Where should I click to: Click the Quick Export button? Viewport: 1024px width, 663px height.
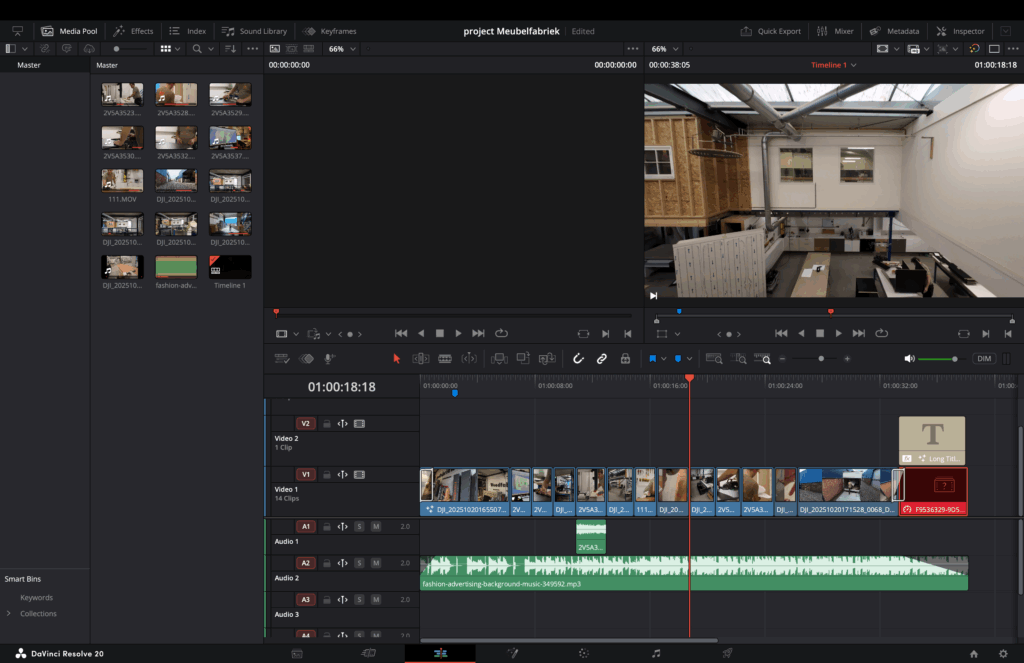click(x=771, y=31)
